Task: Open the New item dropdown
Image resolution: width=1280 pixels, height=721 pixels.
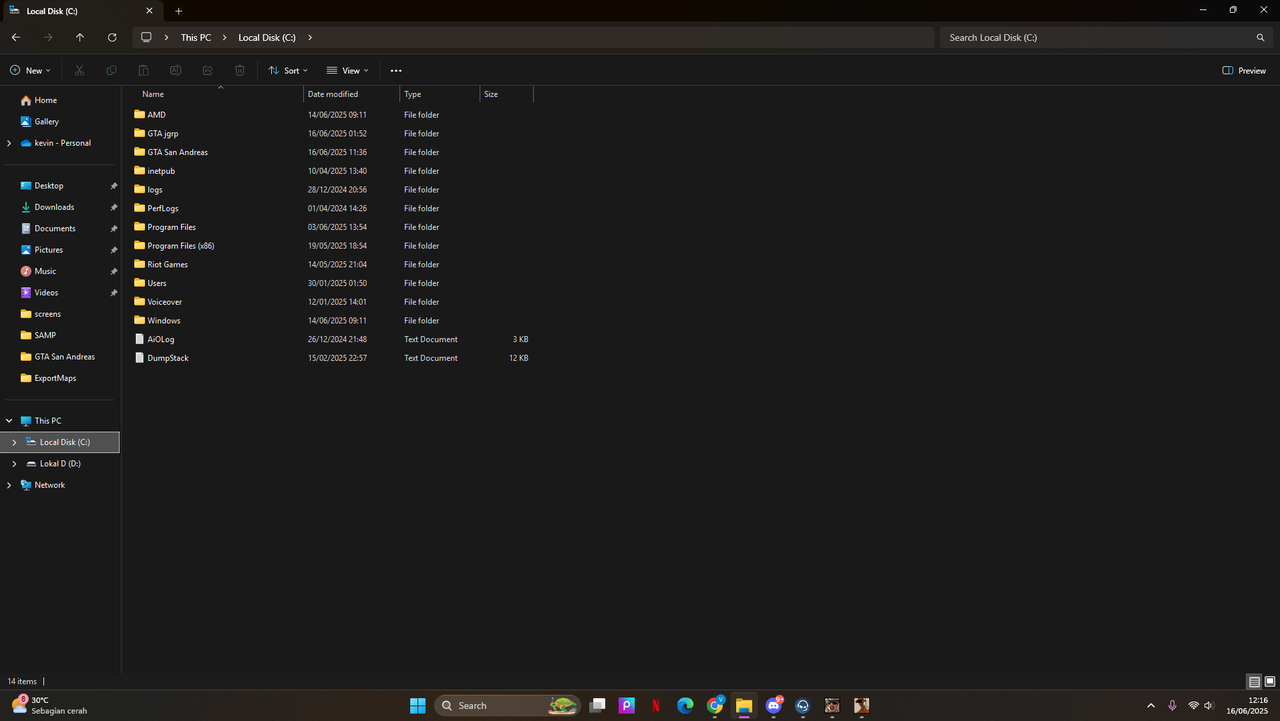Action: pos(30,71)
